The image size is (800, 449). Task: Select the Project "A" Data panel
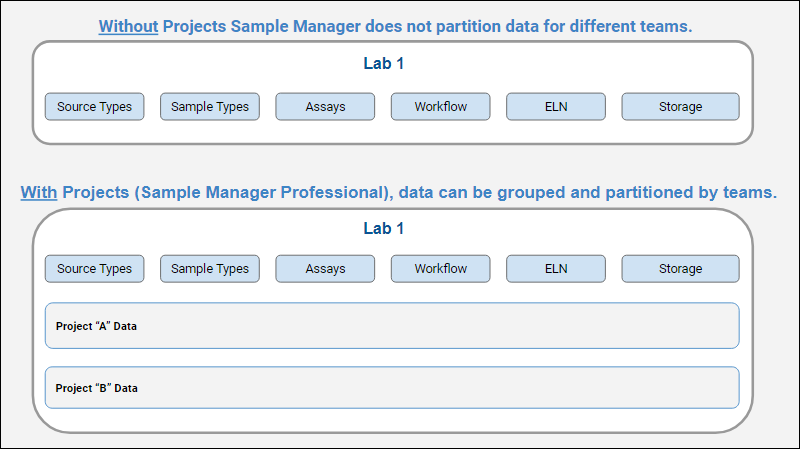(x=392, y=326)
